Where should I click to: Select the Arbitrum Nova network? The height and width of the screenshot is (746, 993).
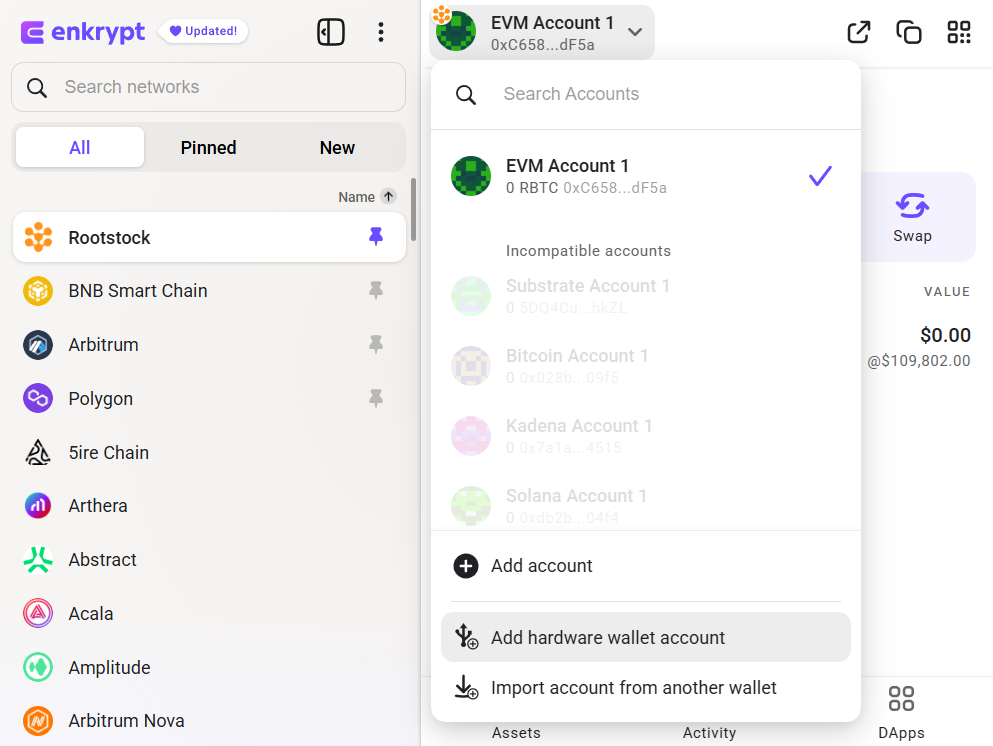pos(209,721)
